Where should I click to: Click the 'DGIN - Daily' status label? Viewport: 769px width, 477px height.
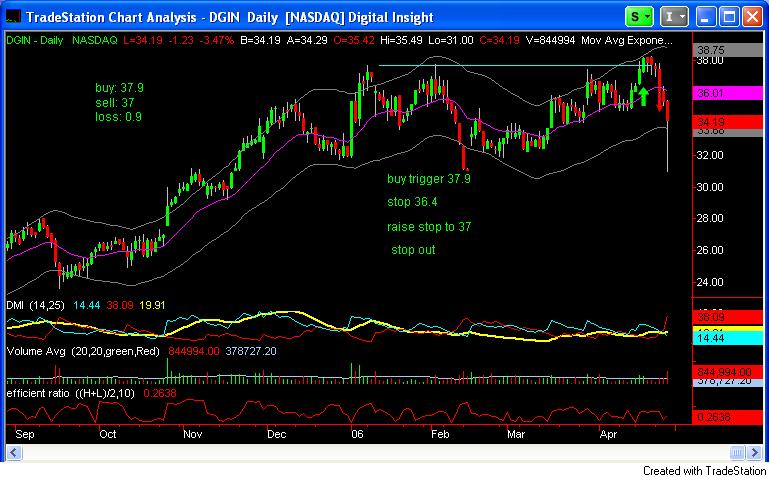pyautogui.click(x=35, y=41)
